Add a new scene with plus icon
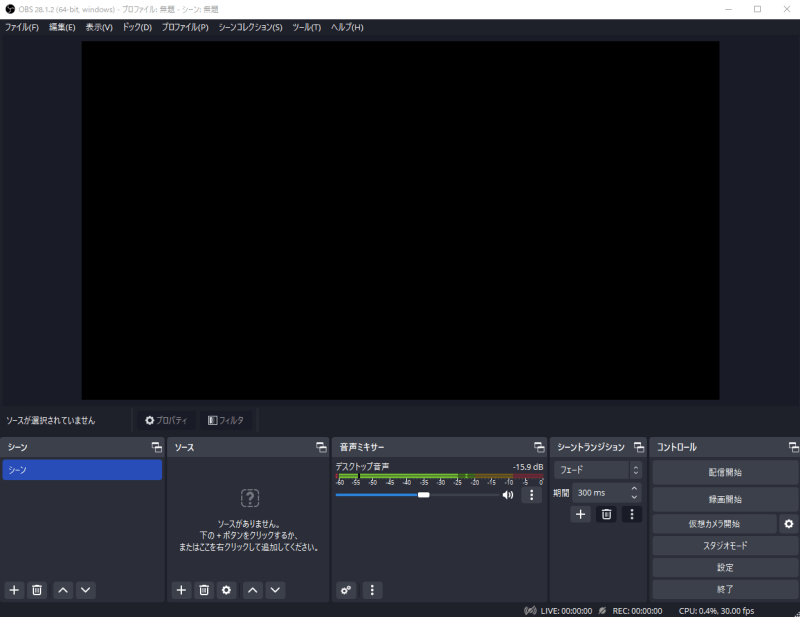800x617 pixels. pyautogui.click(x=14, y=590)
